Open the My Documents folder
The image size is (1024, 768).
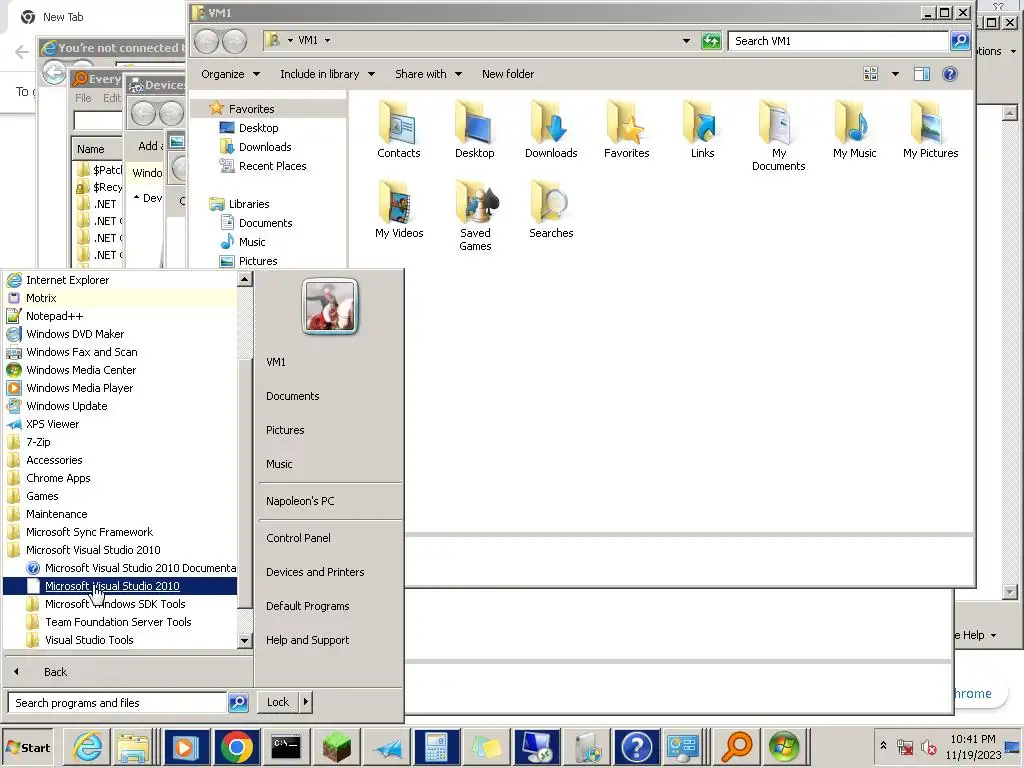[778, 136]
